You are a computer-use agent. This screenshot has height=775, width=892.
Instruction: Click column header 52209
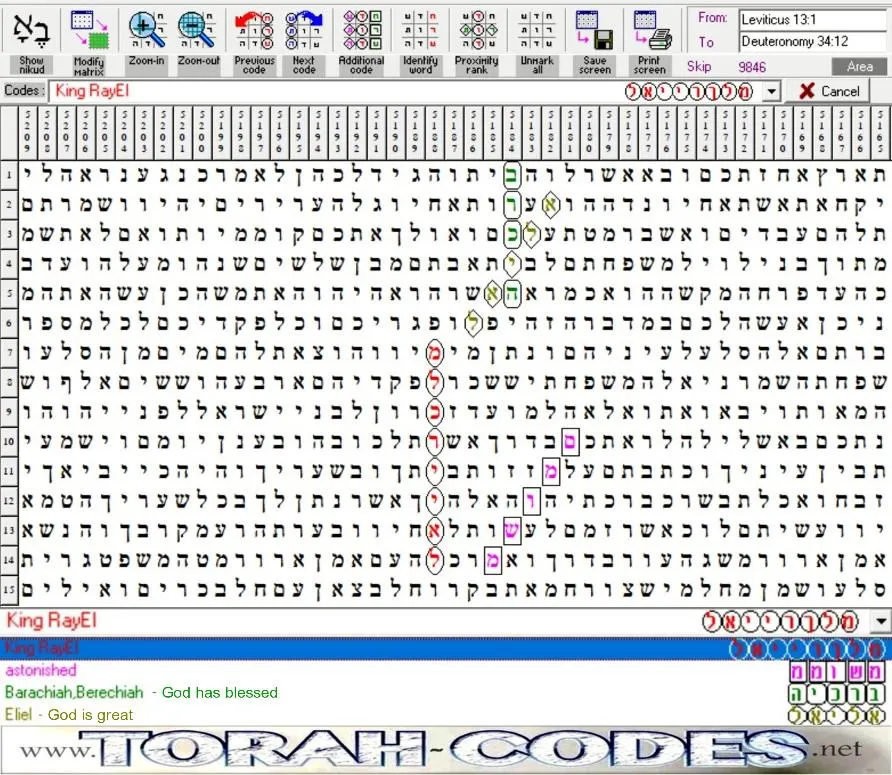[27, 131]
